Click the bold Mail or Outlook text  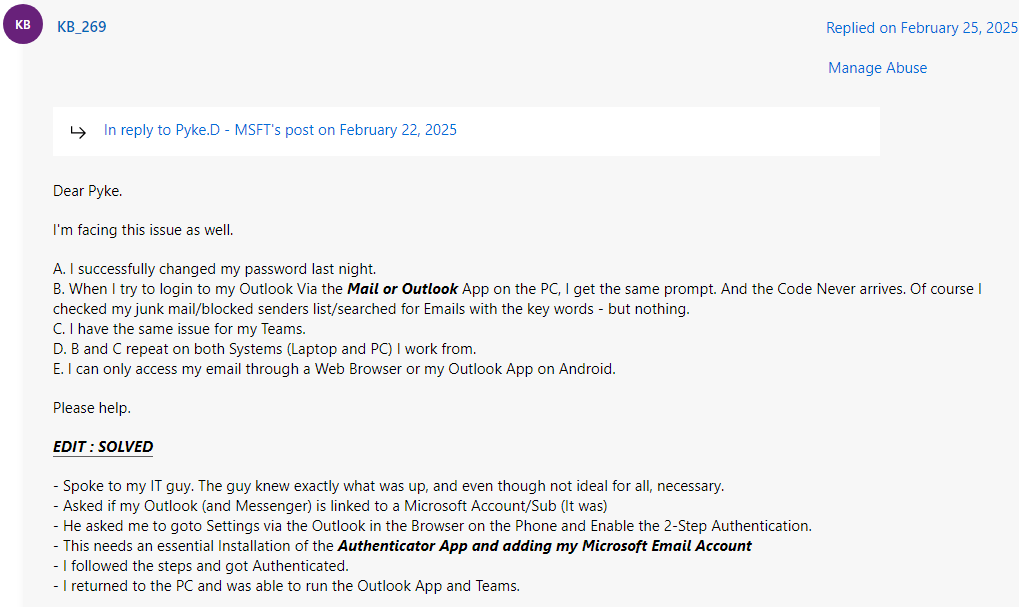[x=403, y=289]
